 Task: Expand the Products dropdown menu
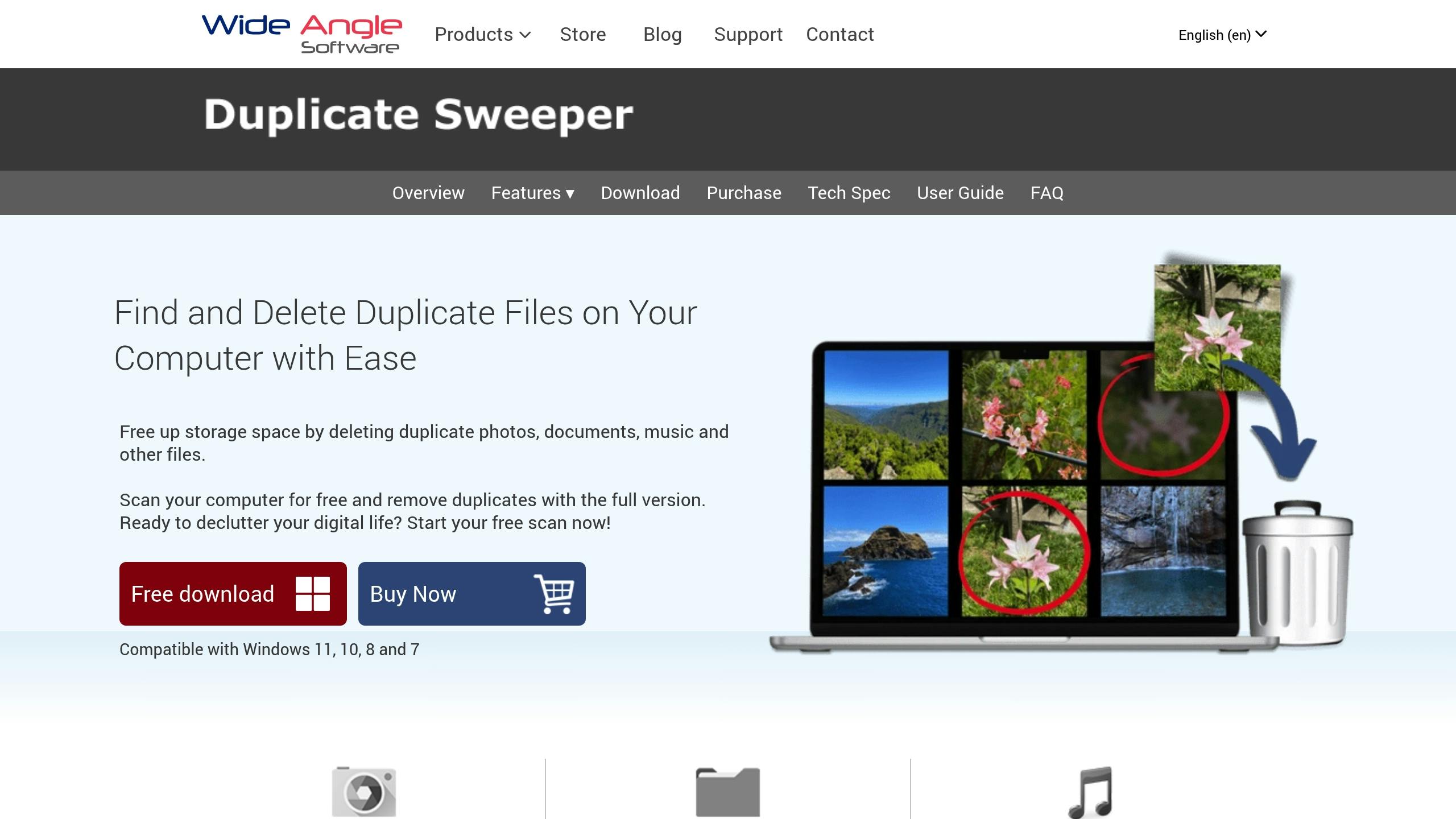point(483,34)
